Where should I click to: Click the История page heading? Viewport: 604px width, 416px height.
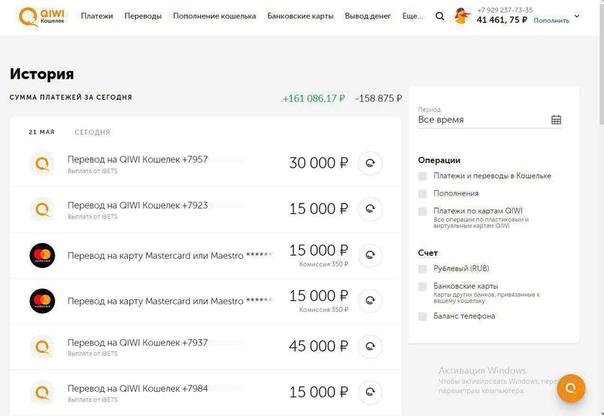point(42,74)
